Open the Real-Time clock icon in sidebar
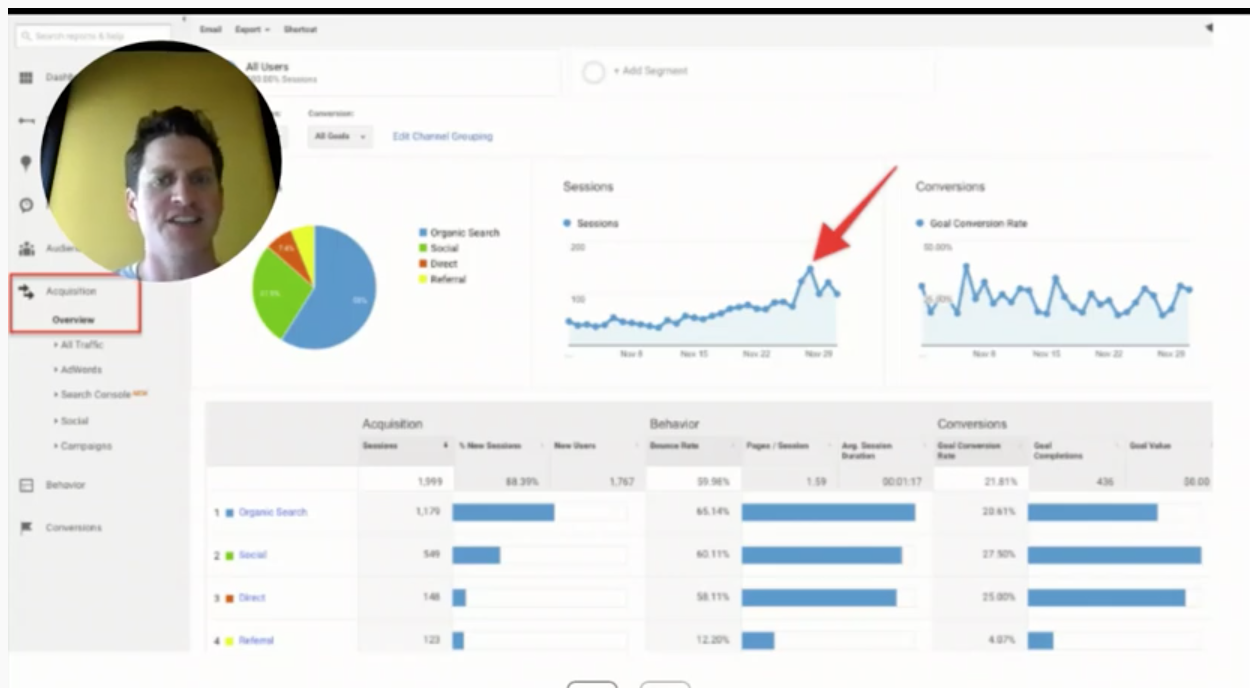1250x688 pixels. click(x=27, y=205)
